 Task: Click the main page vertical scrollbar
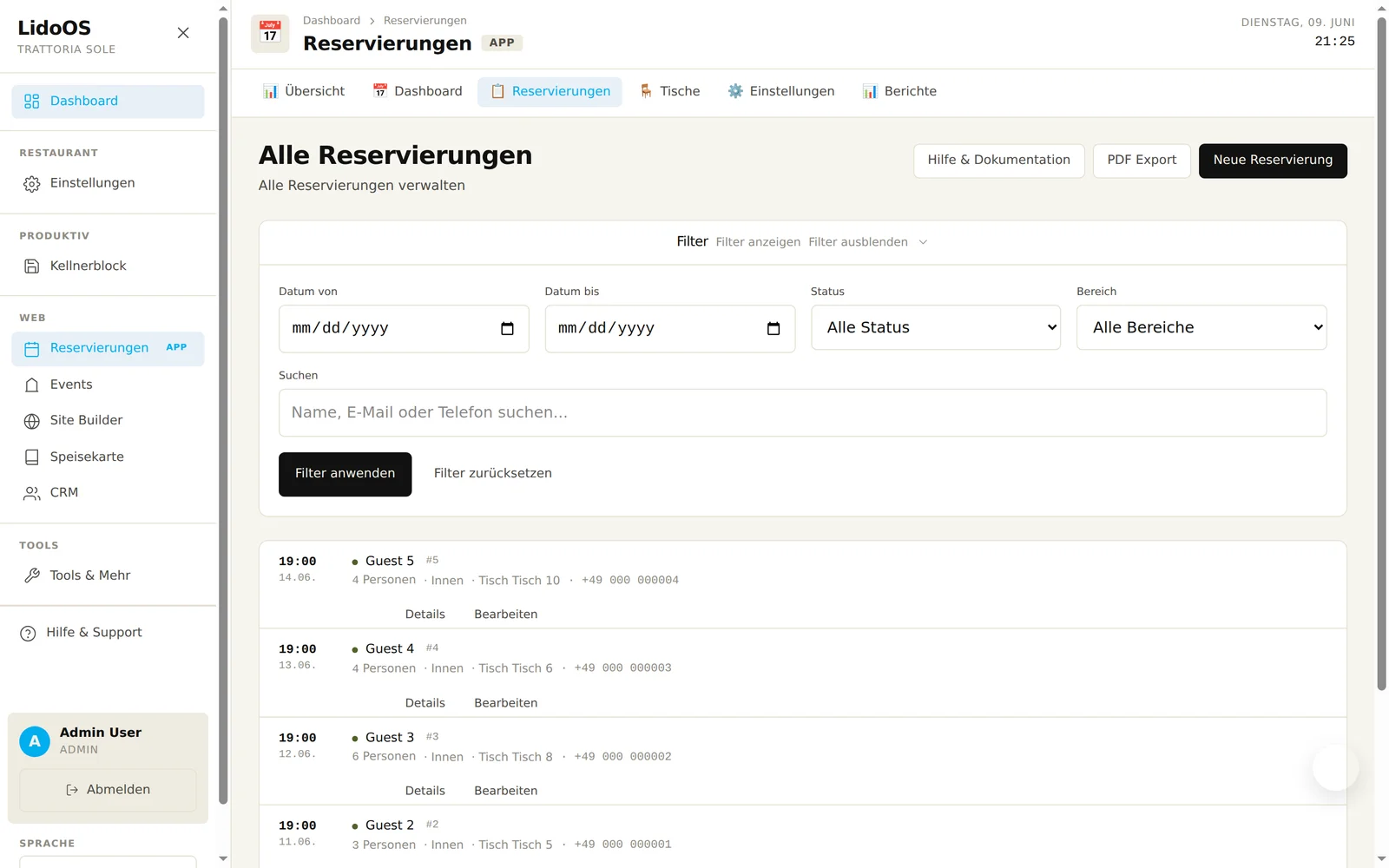(1381, 354)
